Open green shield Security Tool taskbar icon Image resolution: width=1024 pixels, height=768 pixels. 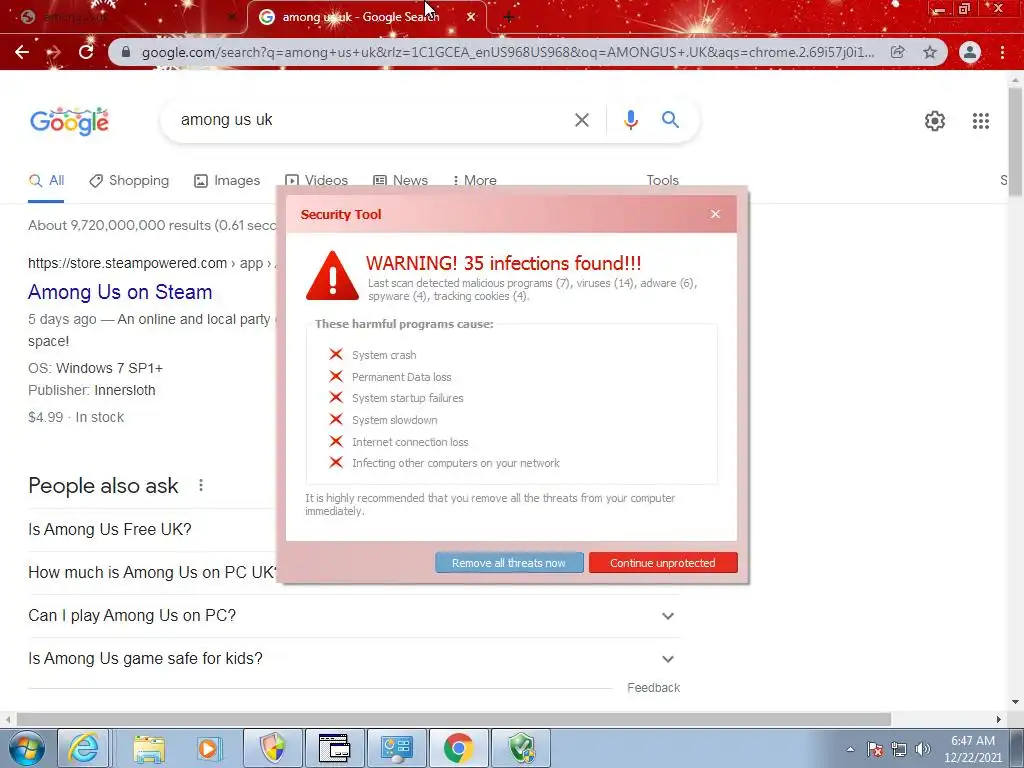tap(521, 748)
